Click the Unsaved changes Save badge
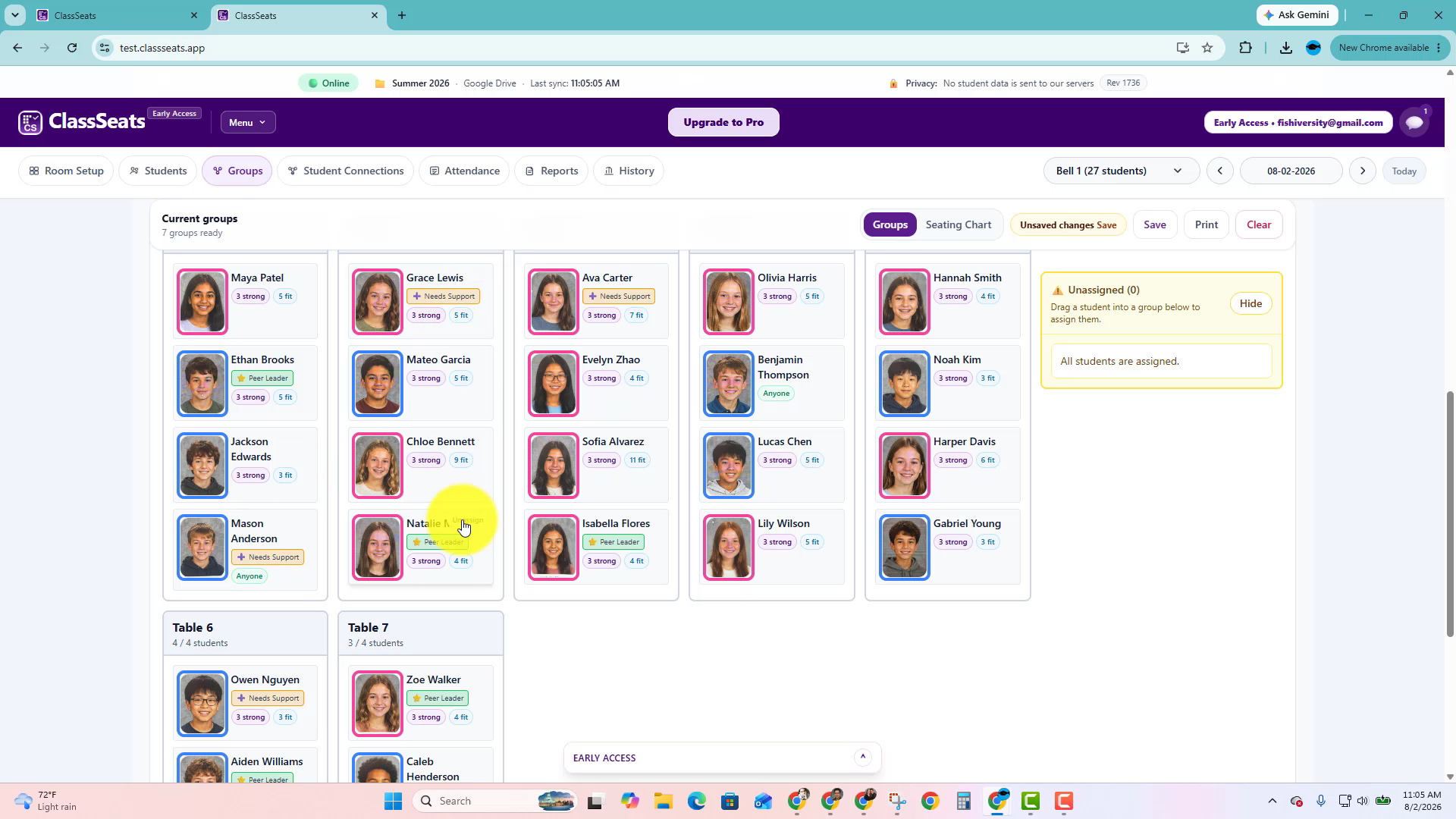The width and height of the screenshot is (1456, 819). pos(1068,225)
